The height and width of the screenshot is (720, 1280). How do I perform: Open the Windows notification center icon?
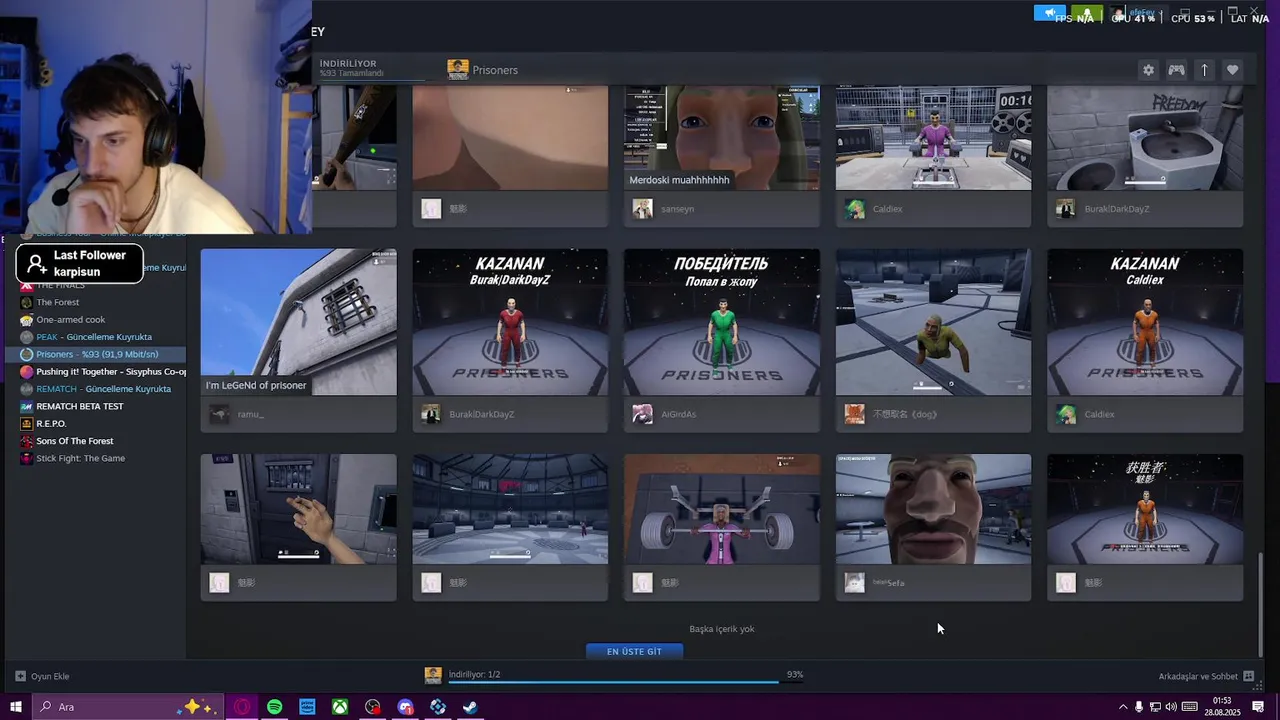(1258, 707)
